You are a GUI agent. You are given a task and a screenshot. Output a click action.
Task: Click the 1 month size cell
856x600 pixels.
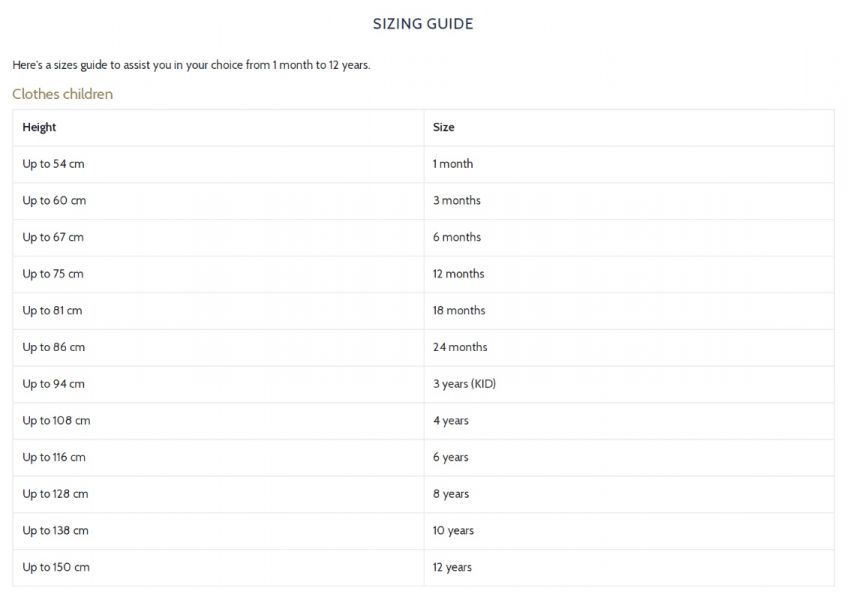point(453,164)
